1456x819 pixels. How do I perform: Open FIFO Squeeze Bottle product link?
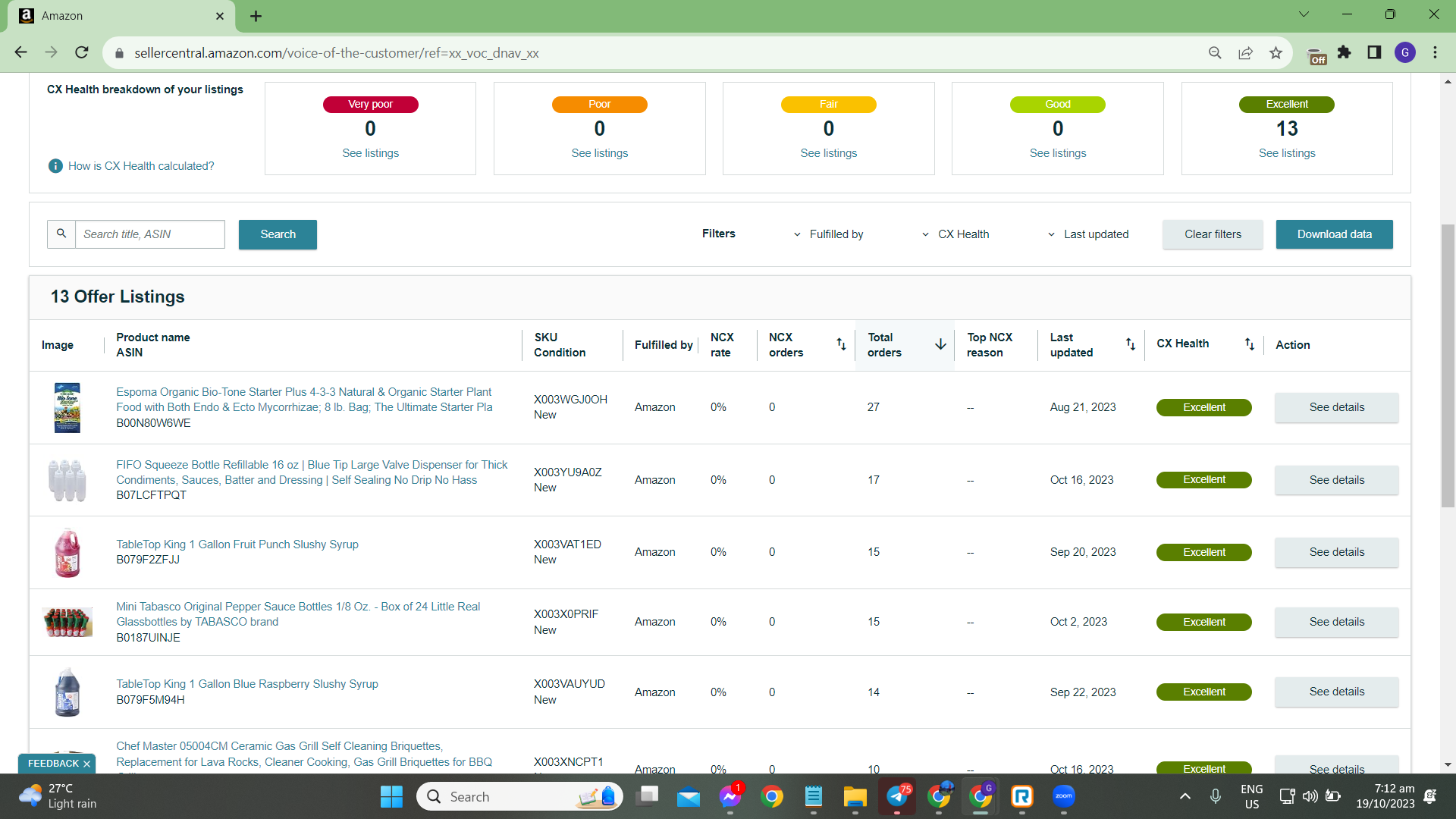(312, 472)
